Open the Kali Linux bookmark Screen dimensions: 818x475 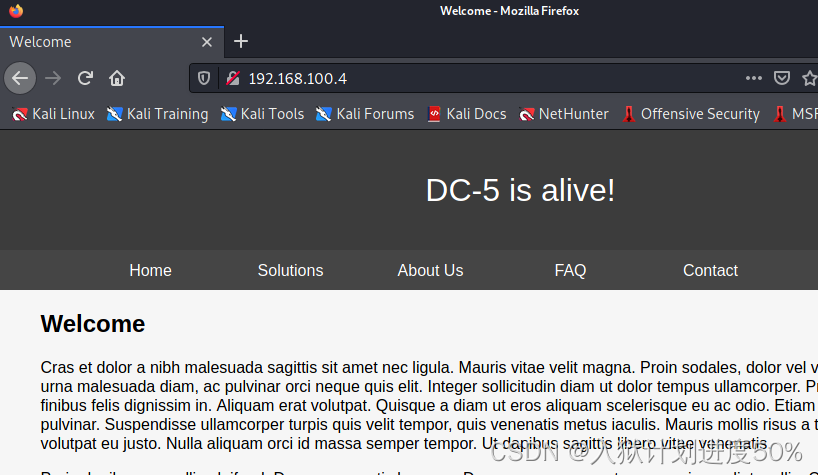tap(53, 114)
